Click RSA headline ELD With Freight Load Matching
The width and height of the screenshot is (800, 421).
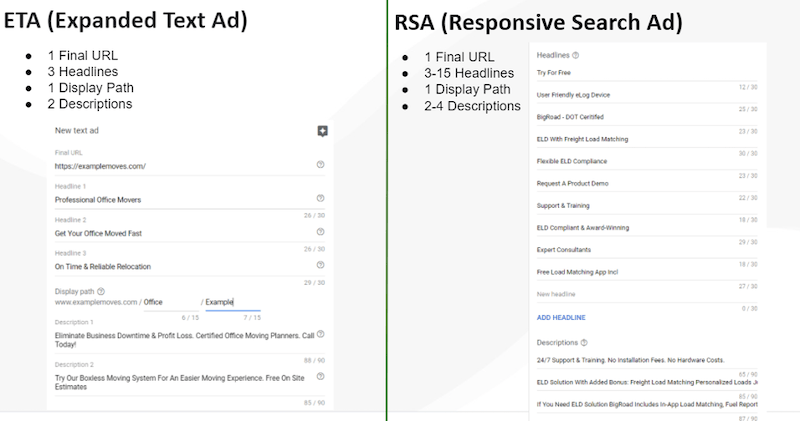tap(647, 139)
